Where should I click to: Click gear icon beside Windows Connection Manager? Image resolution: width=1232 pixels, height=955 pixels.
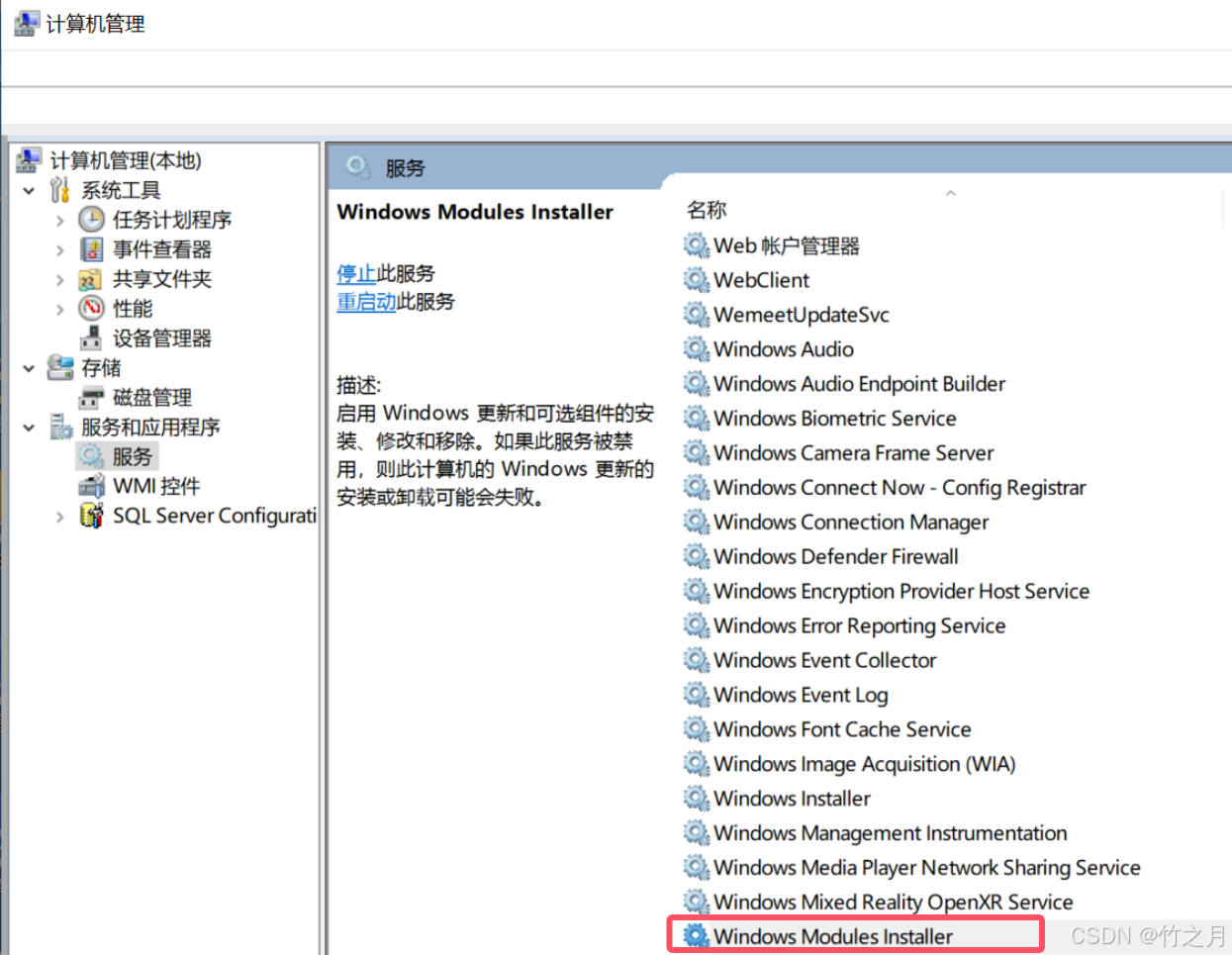click(697, 522)
